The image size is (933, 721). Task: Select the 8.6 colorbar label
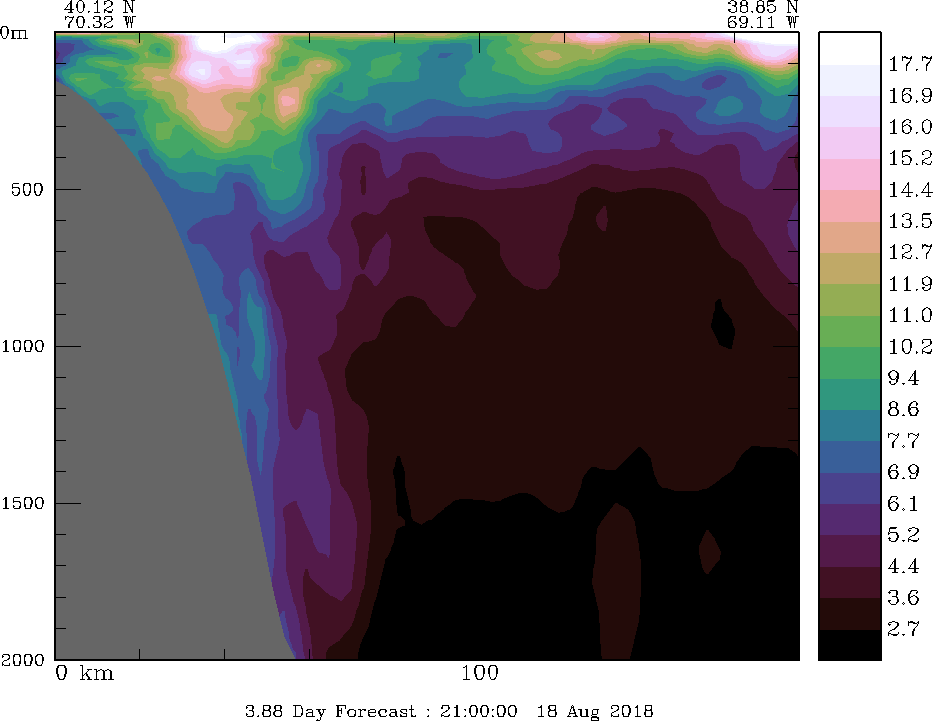[903, 409]
